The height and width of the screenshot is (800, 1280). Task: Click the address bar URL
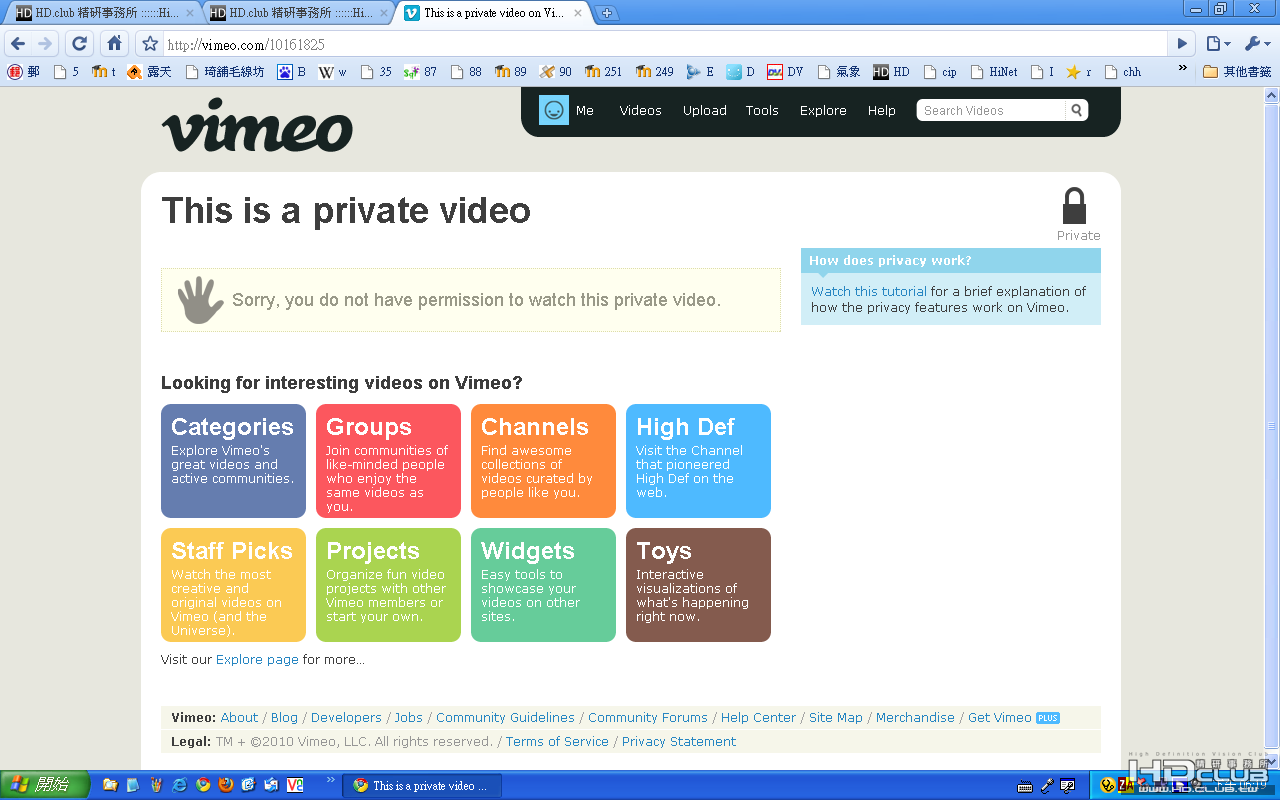246,45
